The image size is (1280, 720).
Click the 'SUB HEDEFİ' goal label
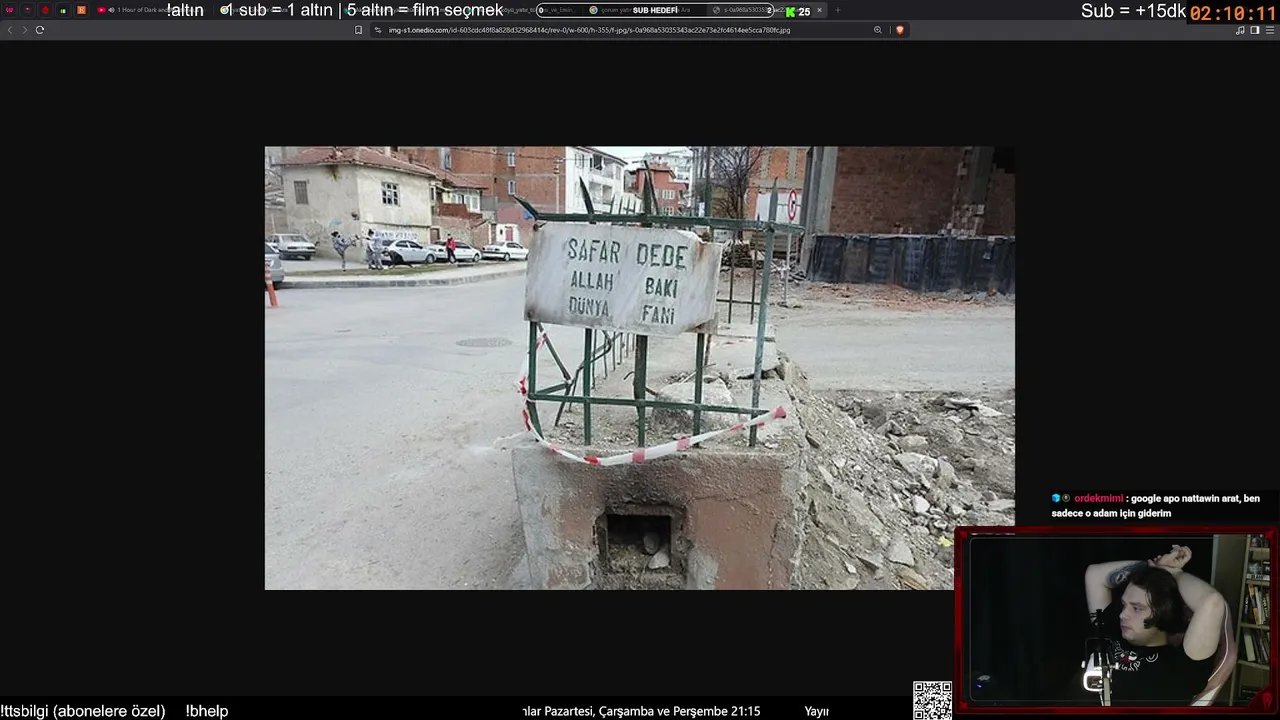coord(655,10)
